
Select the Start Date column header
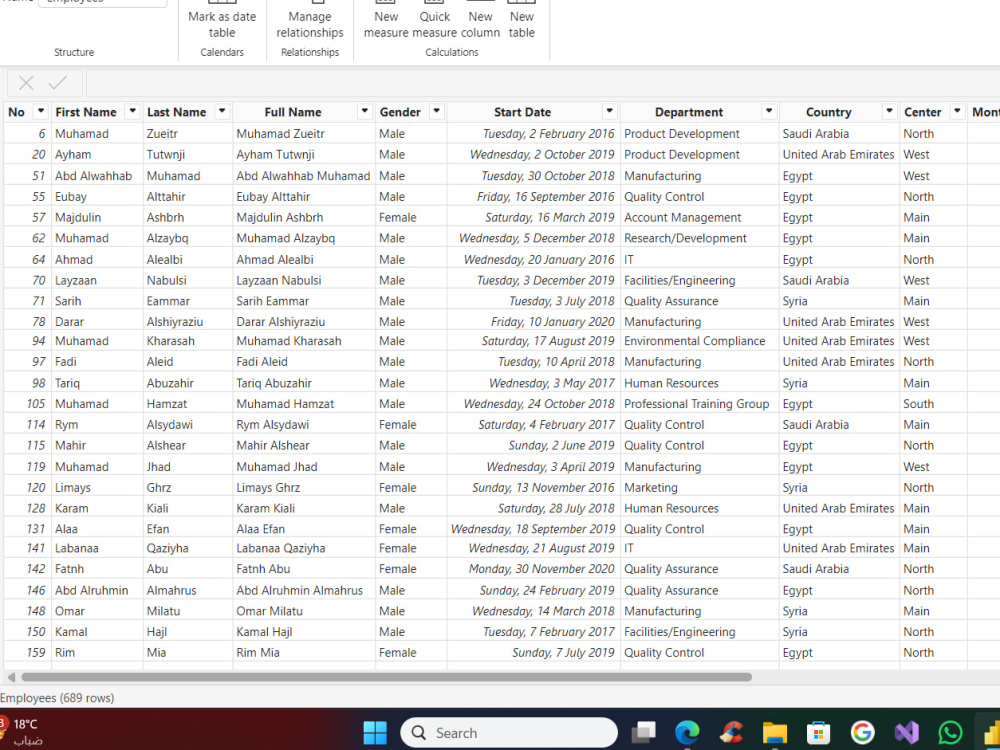522,112
